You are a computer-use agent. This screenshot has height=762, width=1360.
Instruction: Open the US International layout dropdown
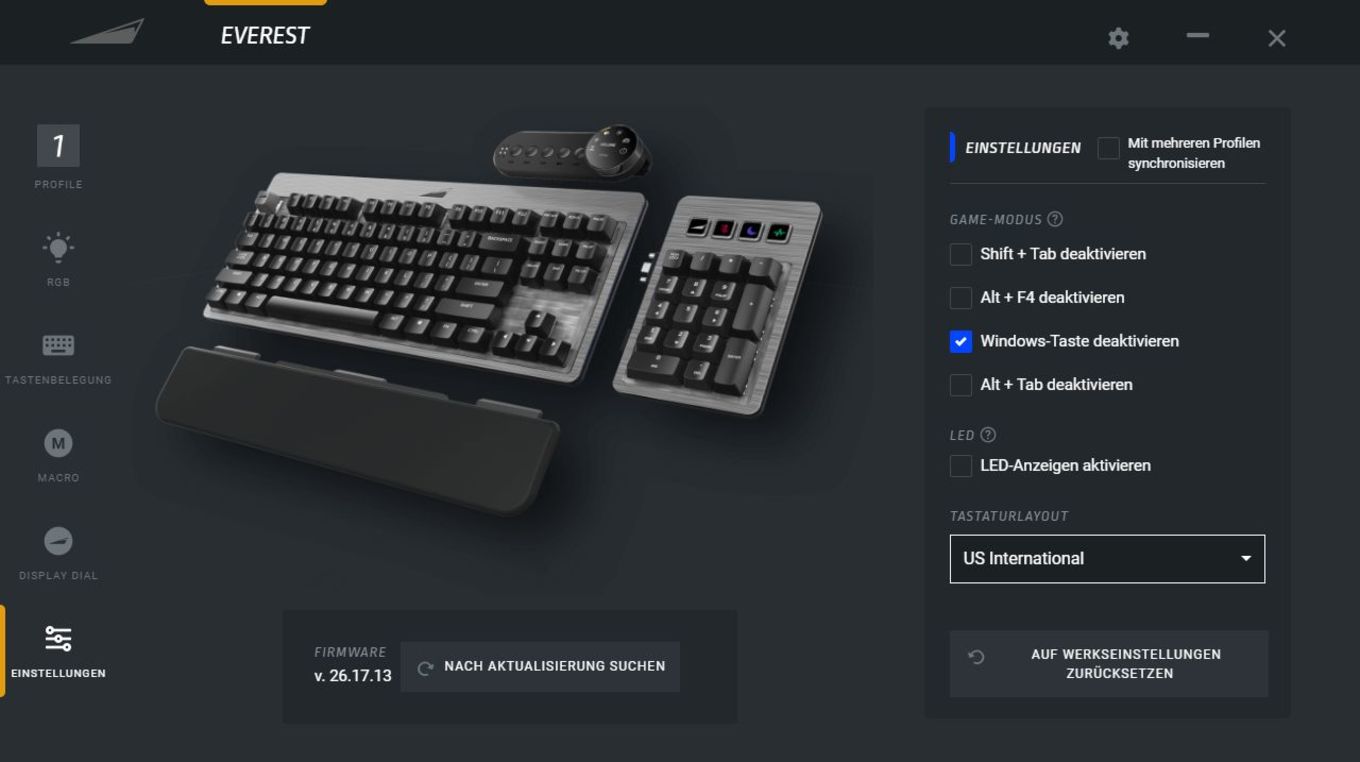pos(1107,559)
